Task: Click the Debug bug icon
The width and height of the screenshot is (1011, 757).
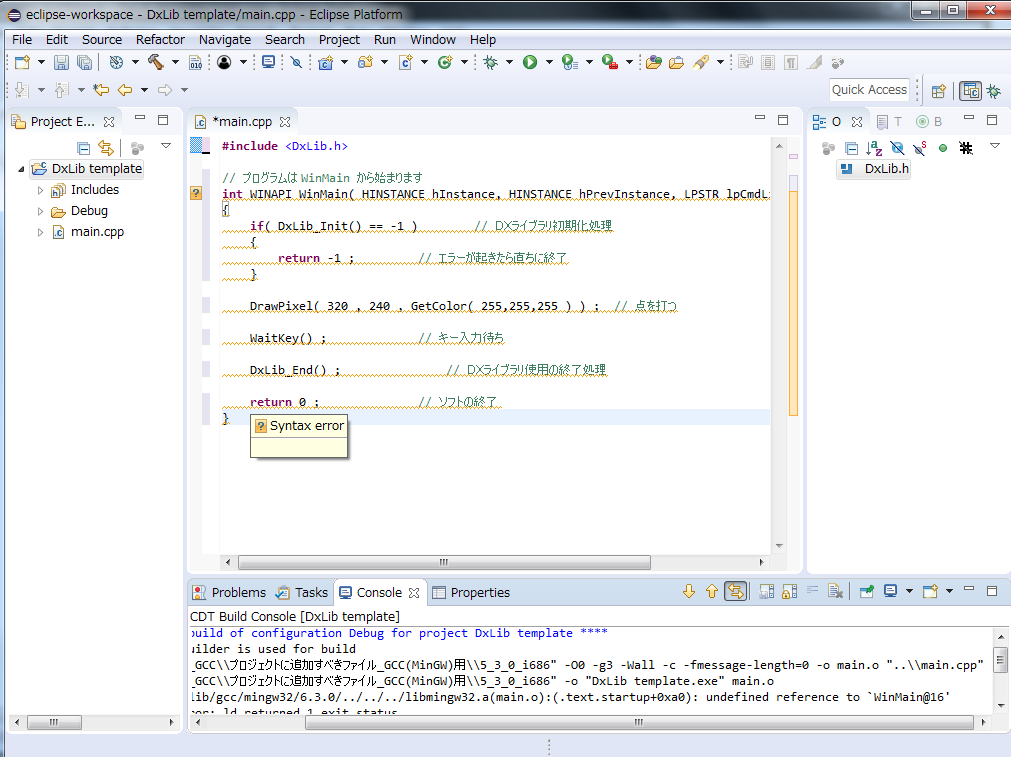Action: [x=490, y=62]
